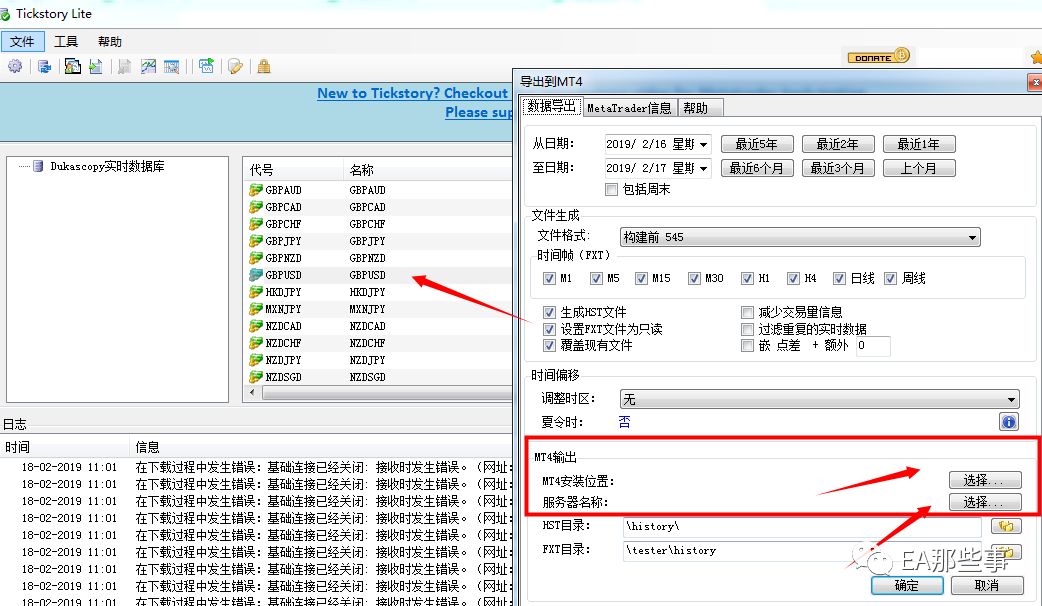The width and height of the screenshot is (1042, 606).
Task: Click the DONATE bitcoin badge
Action: pos(879,56)
